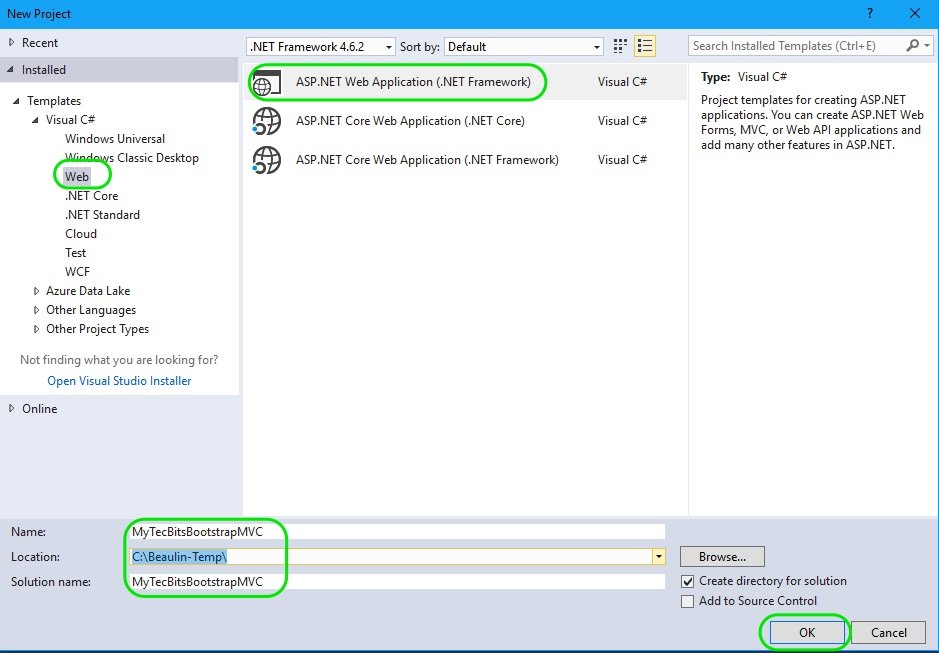Switch to small icons grid view
This screenshot has width=939, height=653.
[620, 46]
